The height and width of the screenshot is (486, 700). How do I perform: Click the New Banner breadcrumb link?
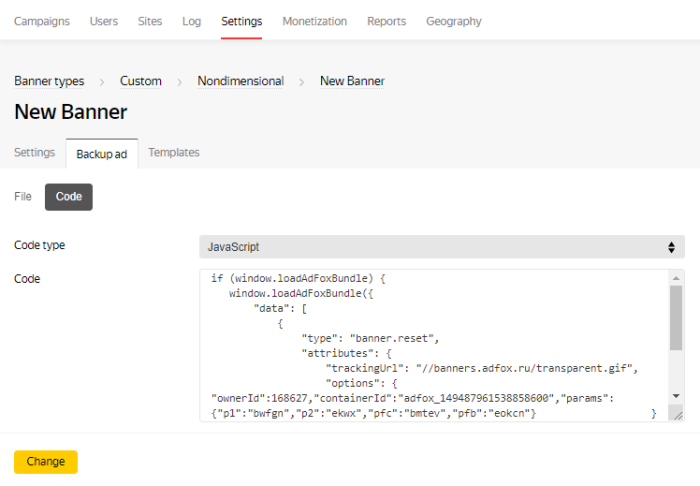click(352, 81)
